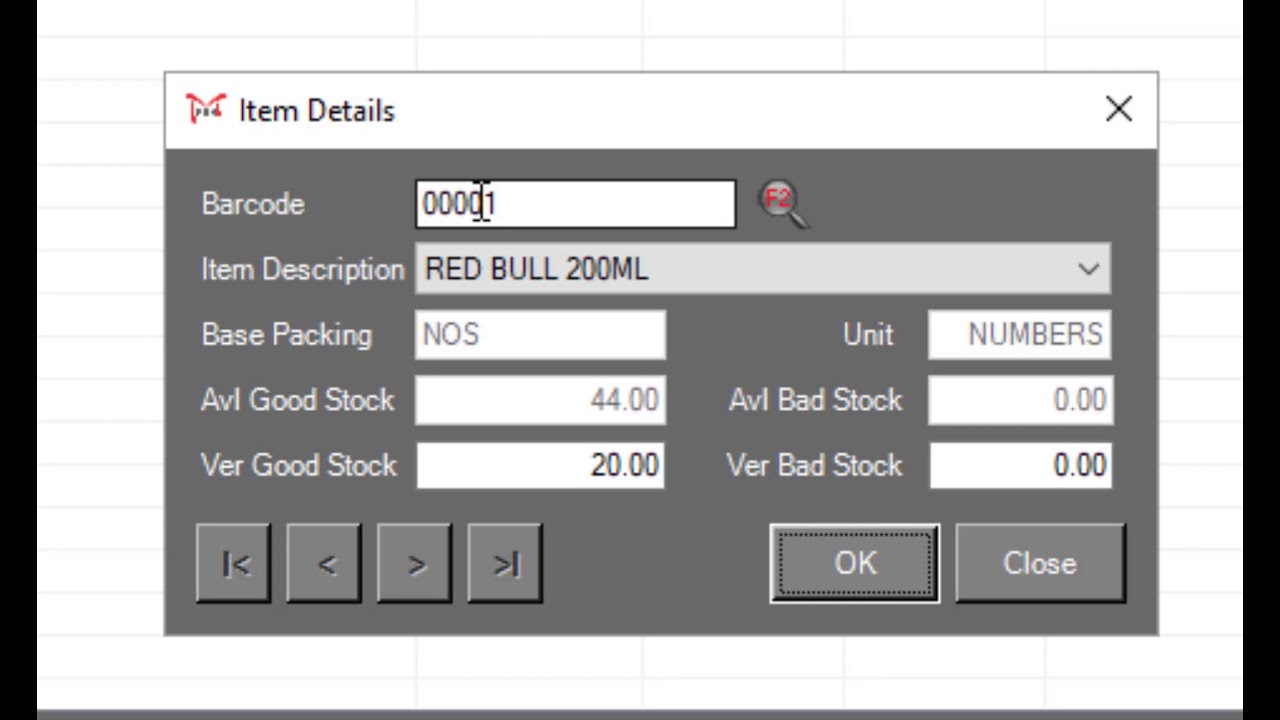Click the Barcode label text
The image size is (1280, 720).
[253, 204]
